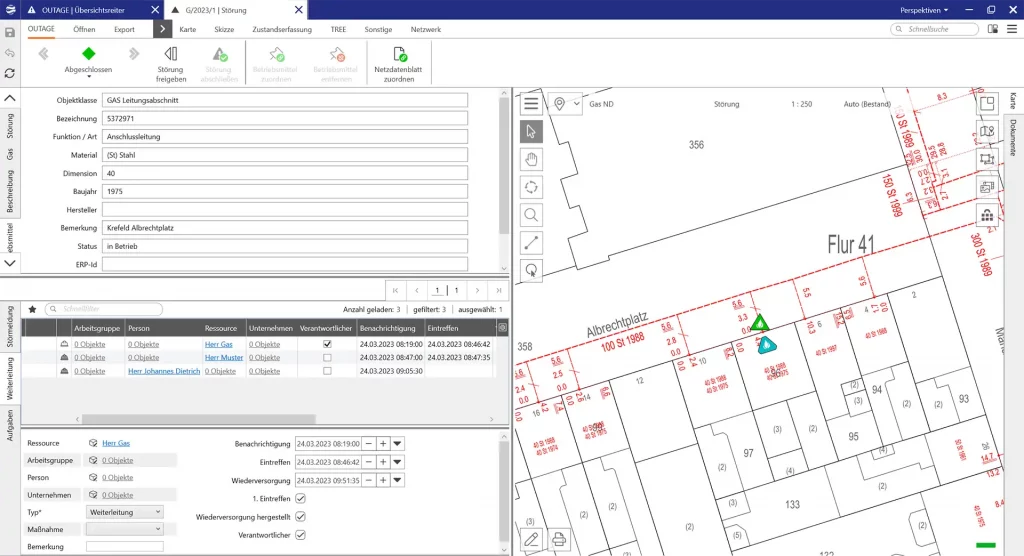The height and width of the screenshot is (556, 1024).
Task: Toggle Wiederversorgung hergestellt checkbox
Action: [300, 516]
